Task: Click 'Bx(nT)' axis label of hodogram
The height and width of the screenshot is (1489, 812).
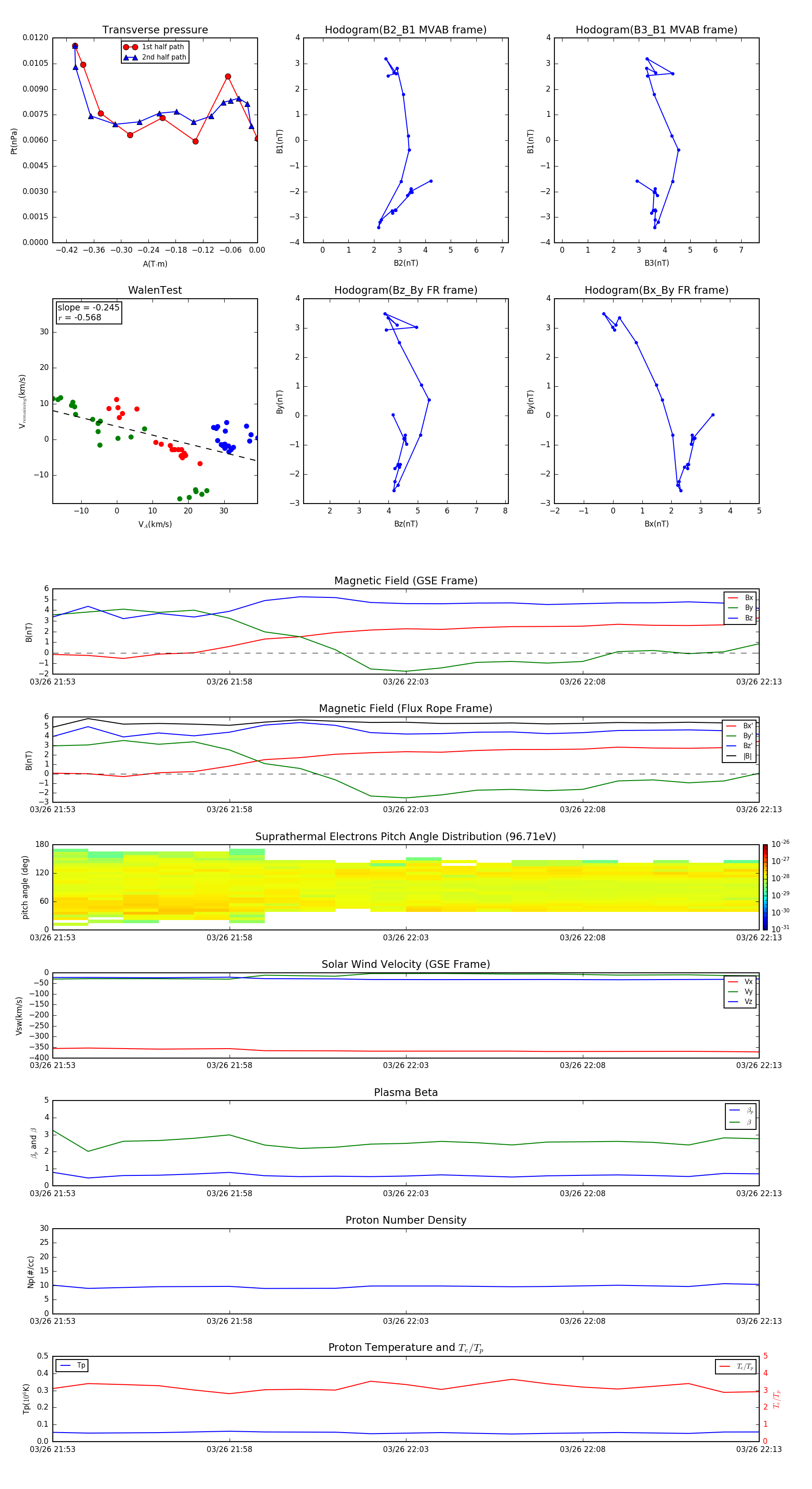Action: 656,524
